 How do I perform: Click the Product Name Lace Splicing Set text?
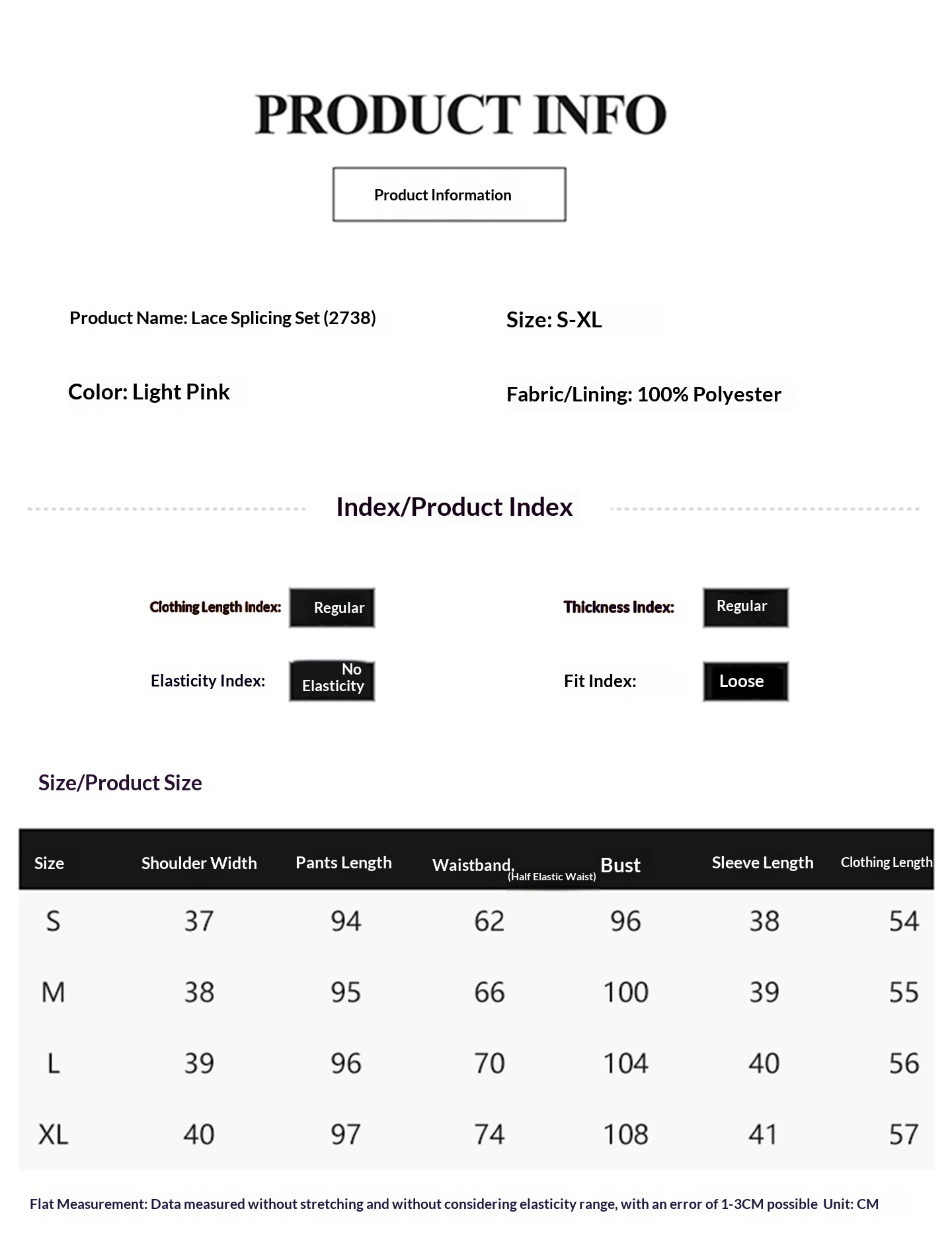223,318
